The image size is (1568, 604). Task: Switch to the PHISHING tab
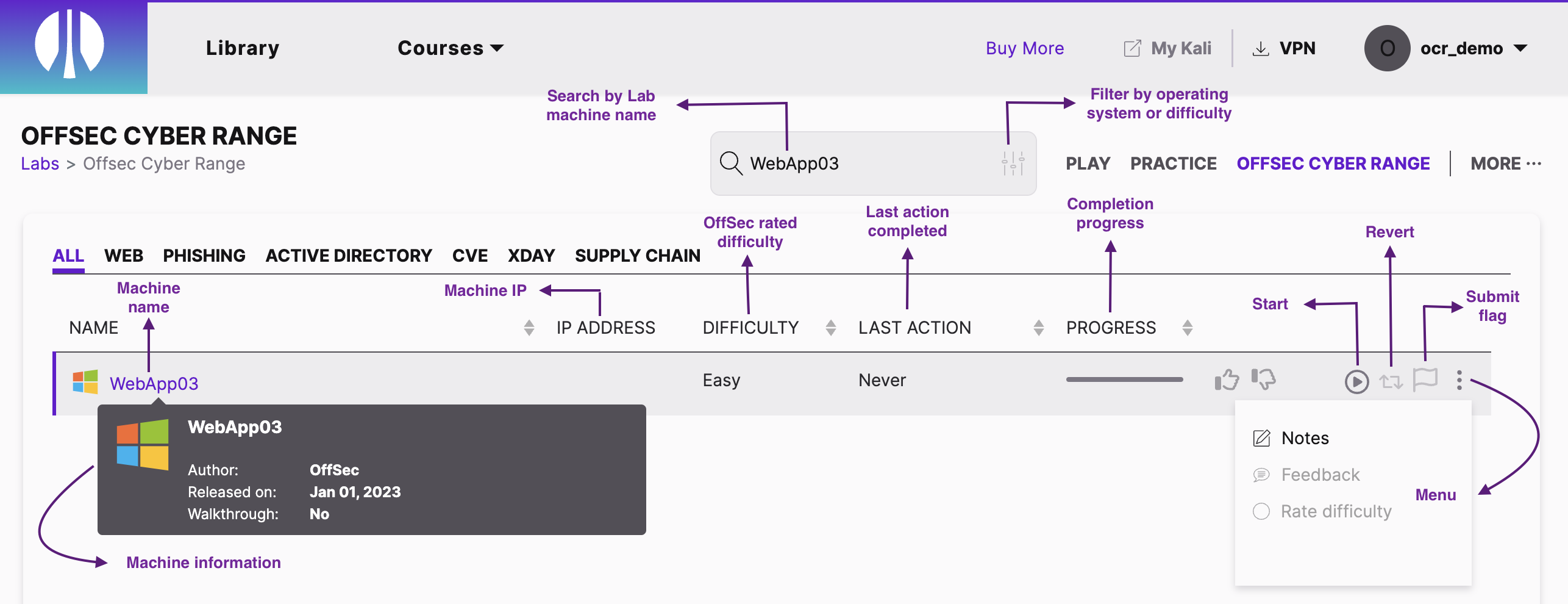click(x=204, y=256)
